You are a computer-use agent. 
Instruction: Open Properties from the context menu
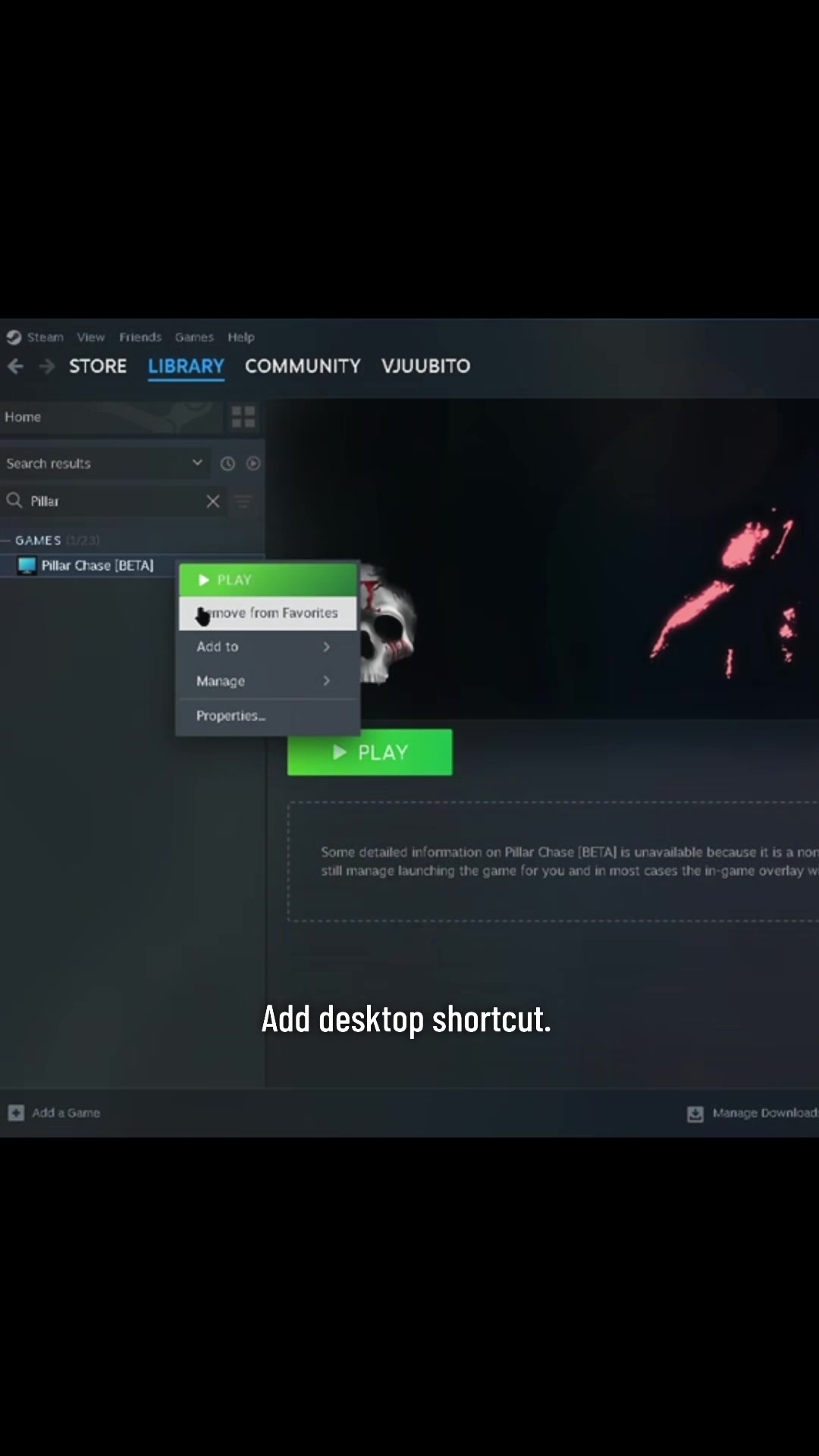coord(268,716)
